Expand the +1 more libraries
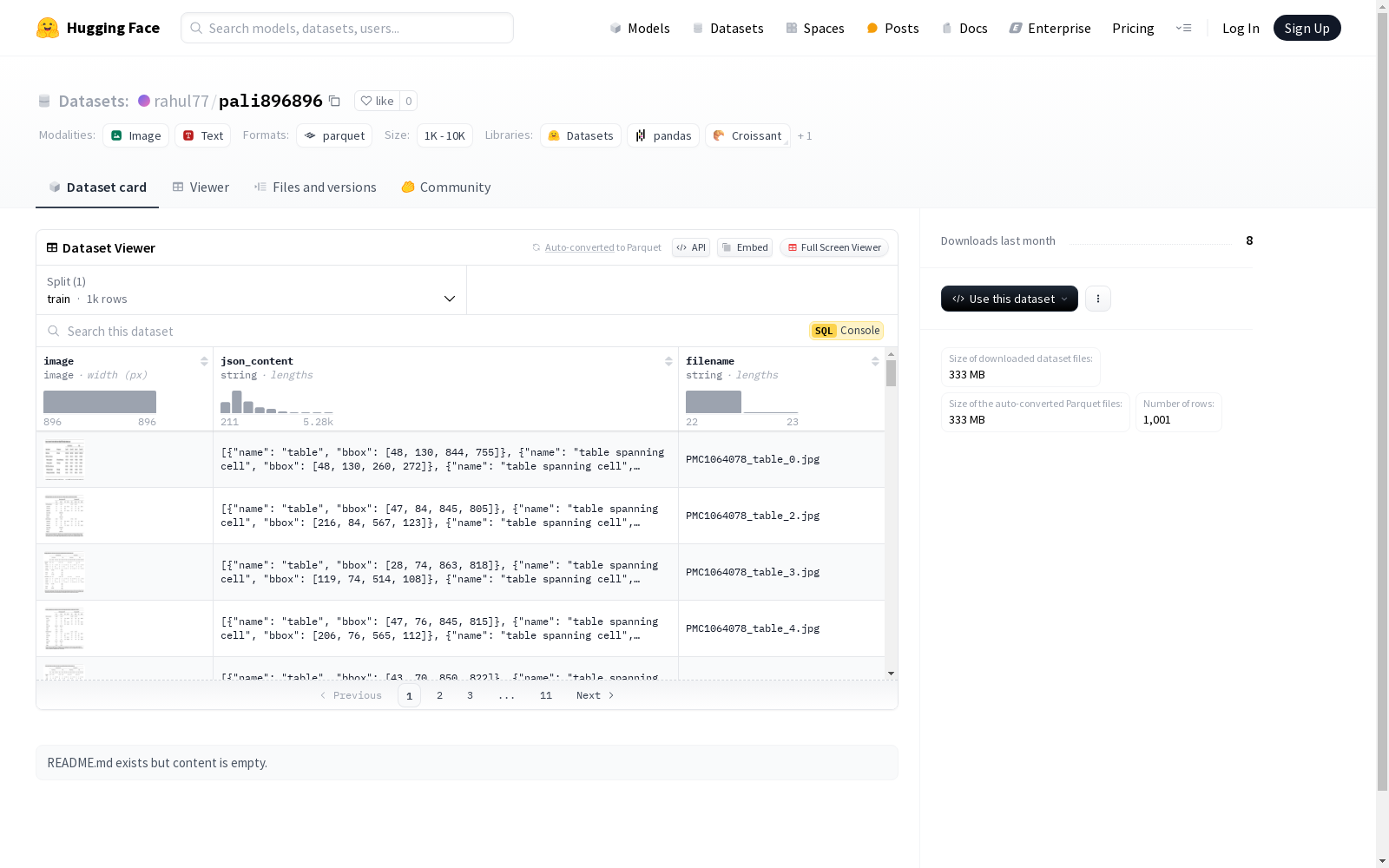 coord(805,136)
